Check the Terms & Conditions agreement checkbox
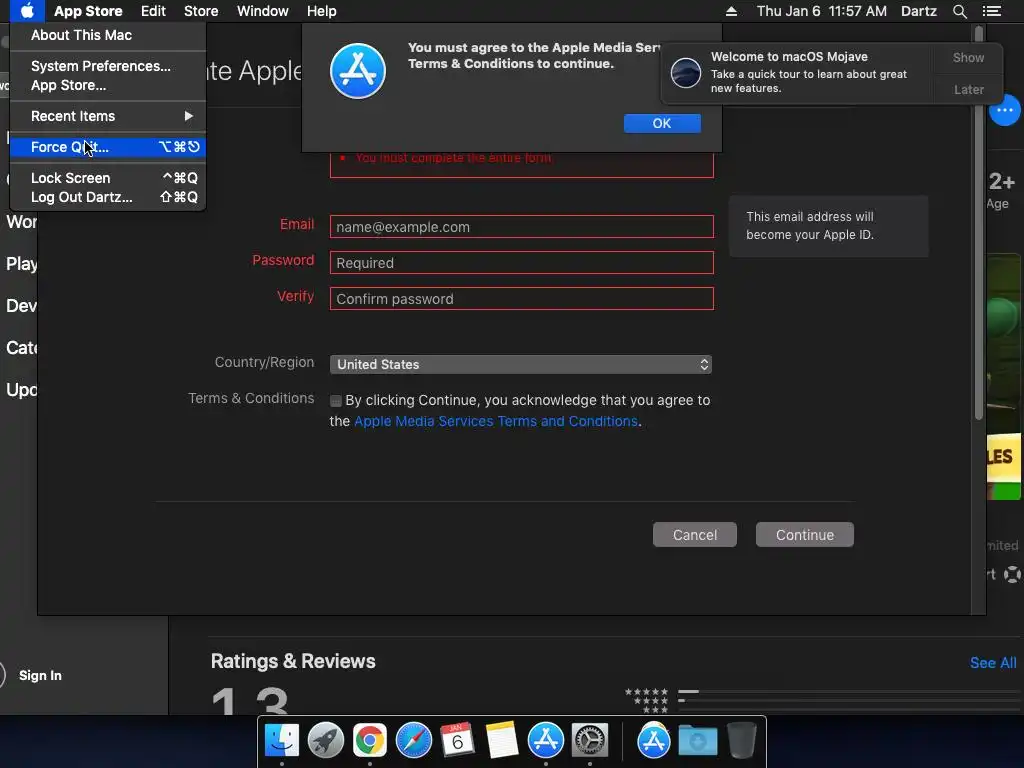The image size is (1024, 768). click(x=336, y=401)
